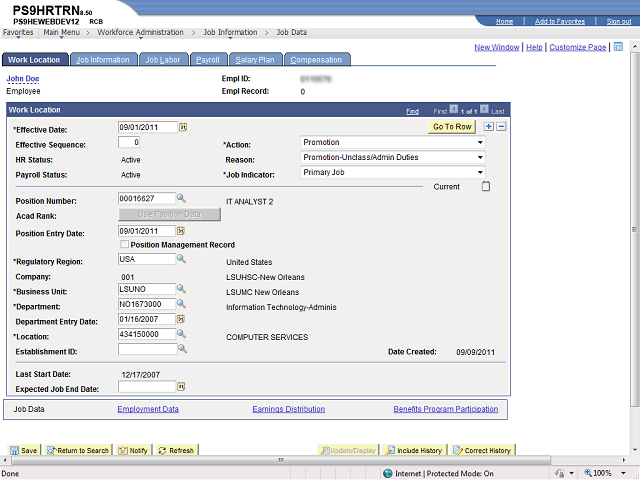Click the Sign out link
Image resolution: width=640 pixels, height=480 pixels.
tap(619, 21)
